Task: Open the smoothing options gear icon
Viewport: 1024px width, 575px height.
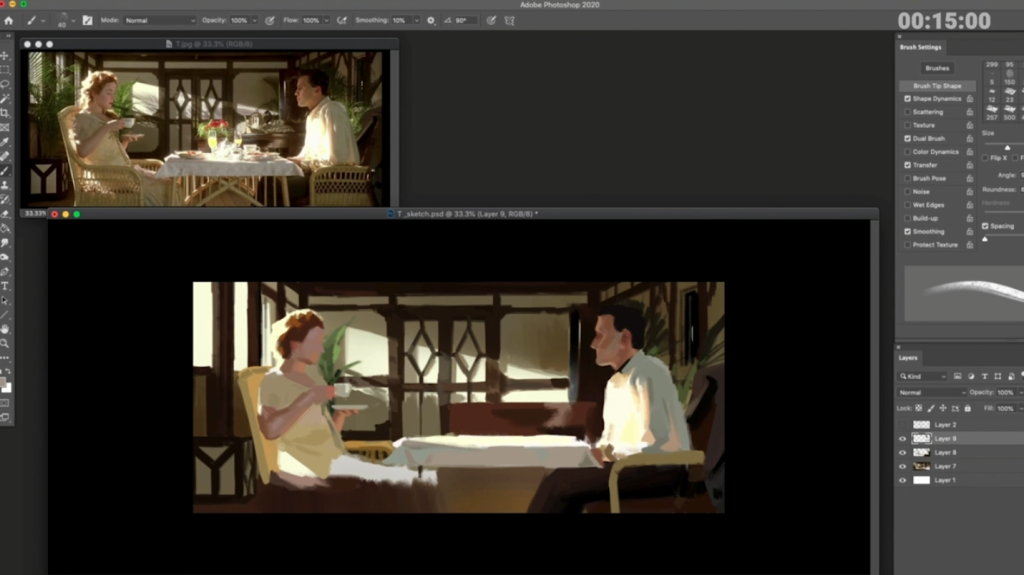Action: pos(431,20)
